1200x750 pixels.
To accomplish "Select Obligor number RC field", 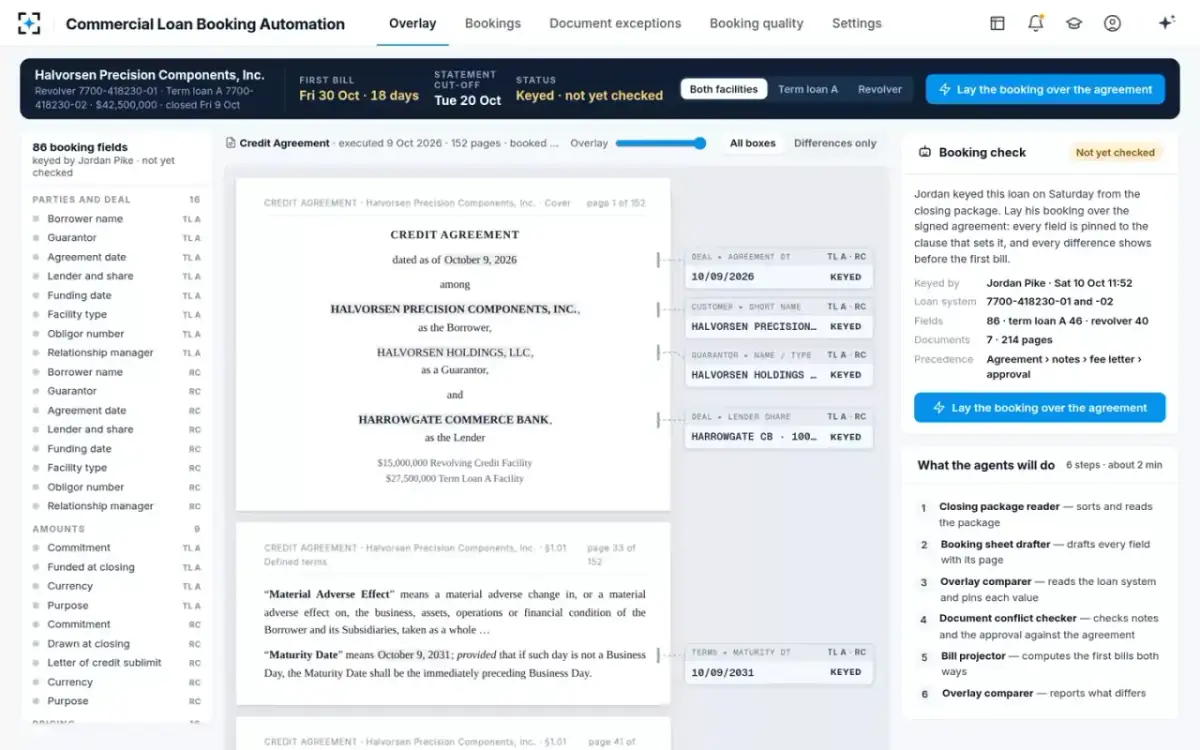I will coord(117,487).
